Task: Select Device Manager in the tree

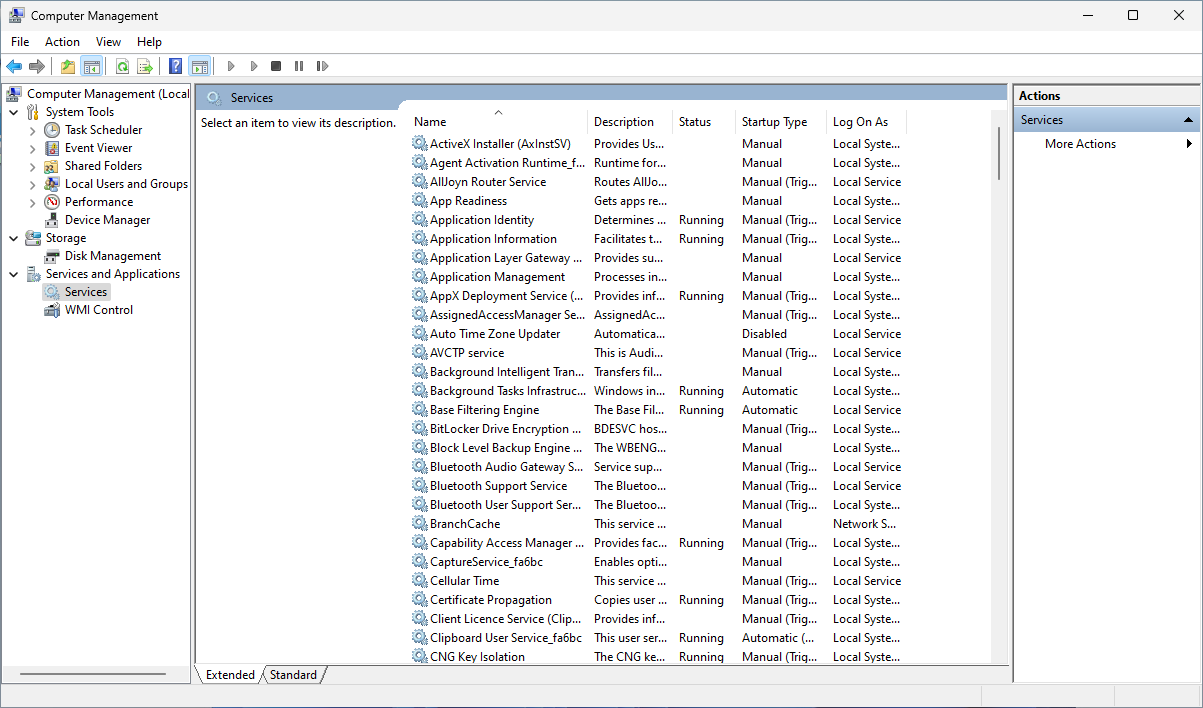Action: pyautogui.click(x=107, y=220)
